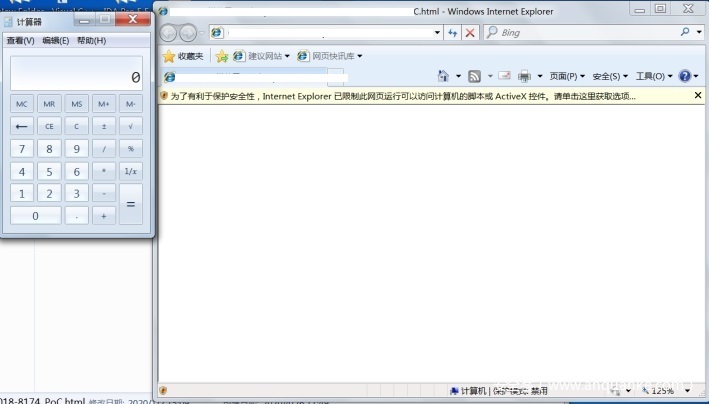Click the information bar message text for options
Viewport: 709px width, 404px height.
click(403, 96)
